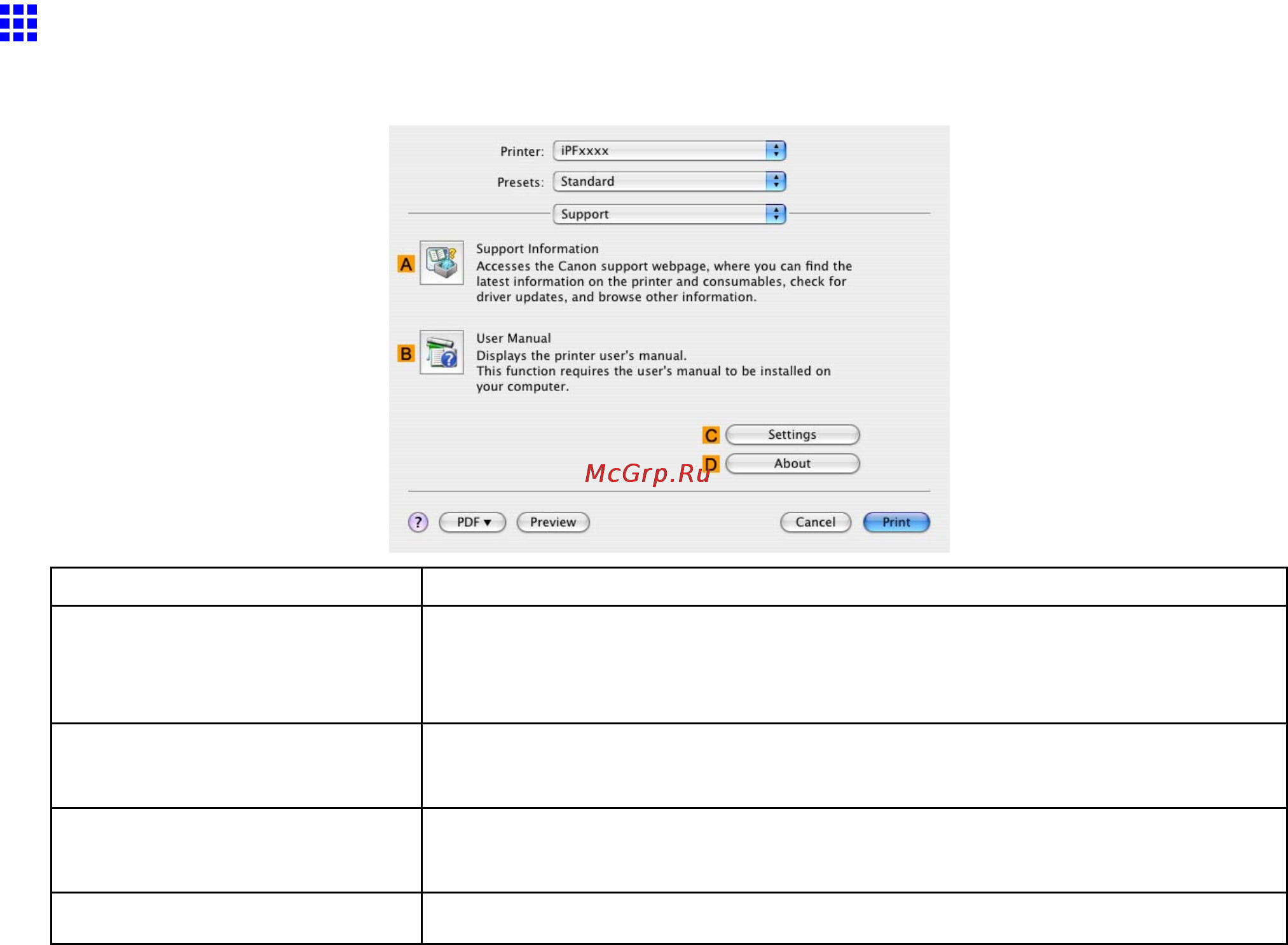
Task: Click the Cancel button
Action: point(816,522)
